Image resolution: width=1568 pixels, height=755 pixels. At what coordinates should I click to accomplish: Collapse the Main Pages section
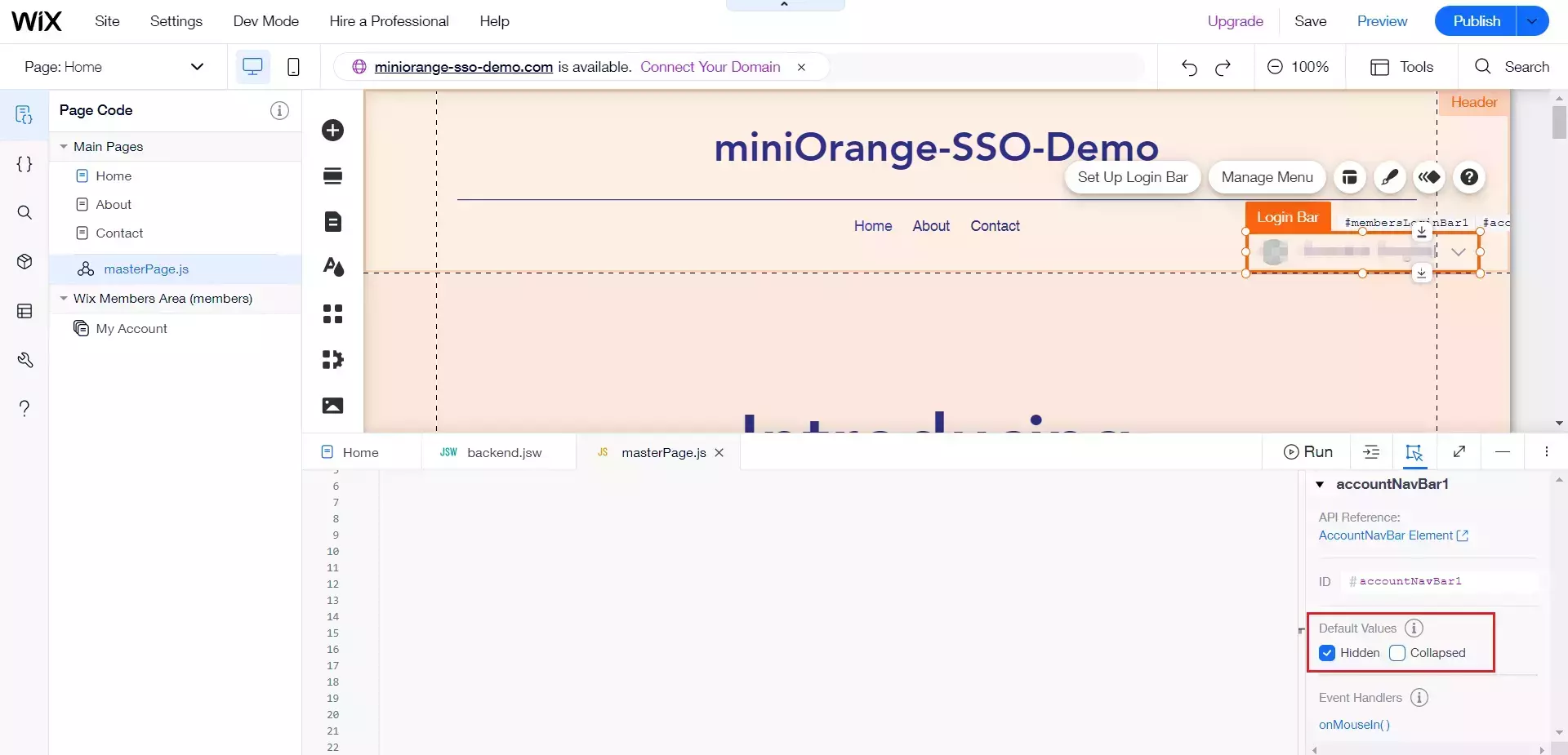pos(64,147)
